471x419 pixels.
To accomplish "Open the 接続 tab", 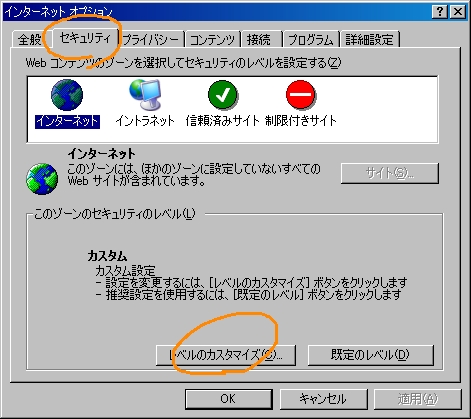I will 259,40.
